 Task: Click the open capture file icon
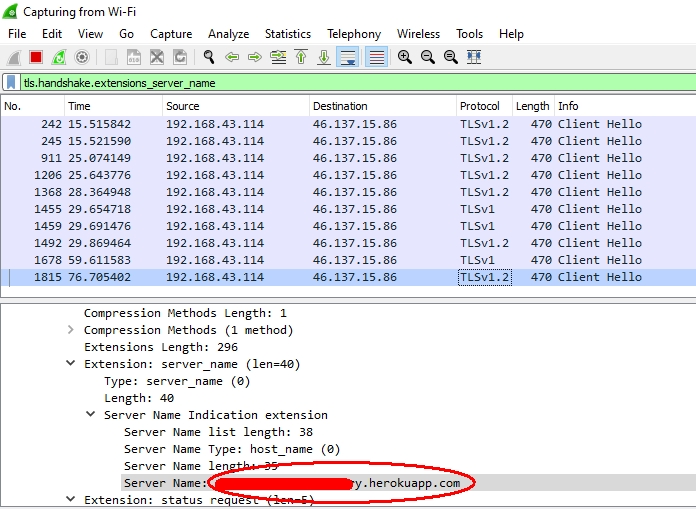click(x=111, y=57)
